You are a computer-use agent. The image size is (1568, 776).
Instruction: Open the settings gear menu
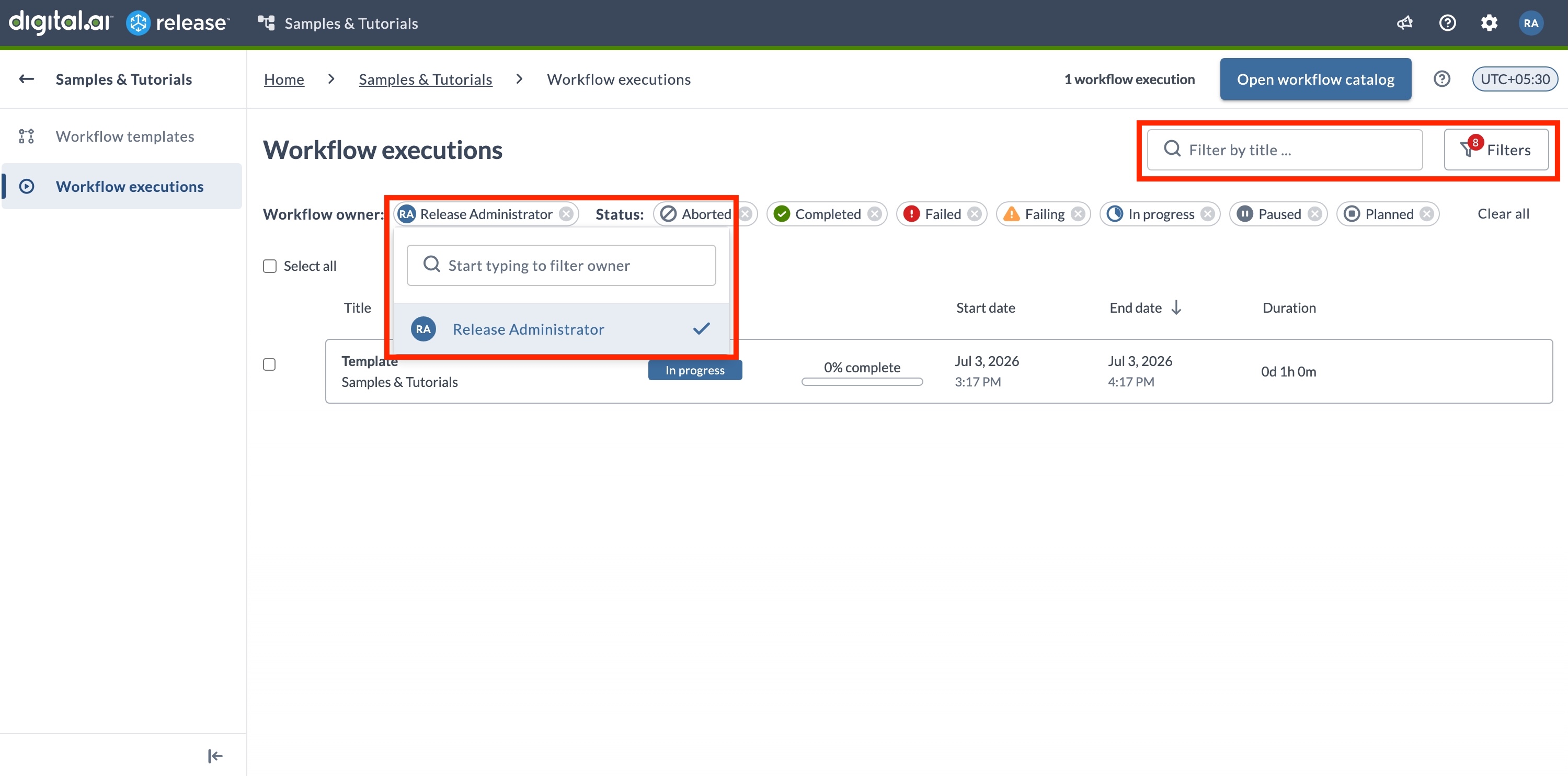point(1489,23)
